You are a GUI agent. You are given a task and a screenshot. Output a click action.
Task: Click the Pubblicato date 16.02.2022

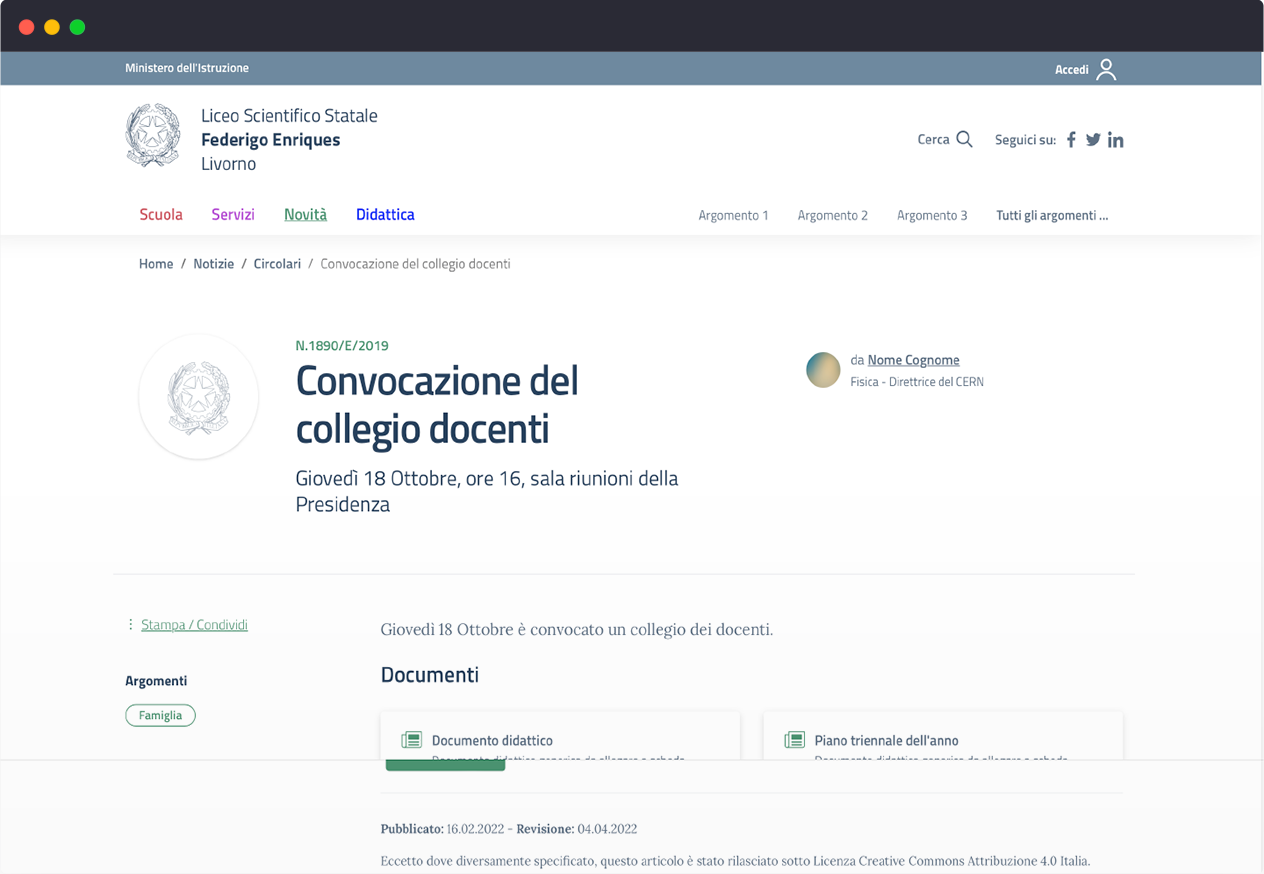475,829
